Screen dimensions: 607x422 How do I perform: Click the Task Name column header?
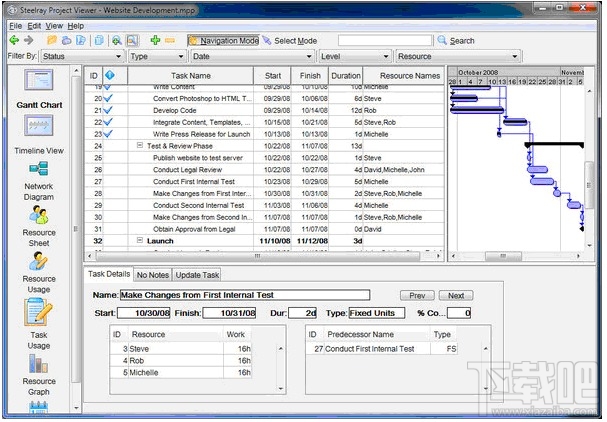pyautogui.click(x=191, y=76)
